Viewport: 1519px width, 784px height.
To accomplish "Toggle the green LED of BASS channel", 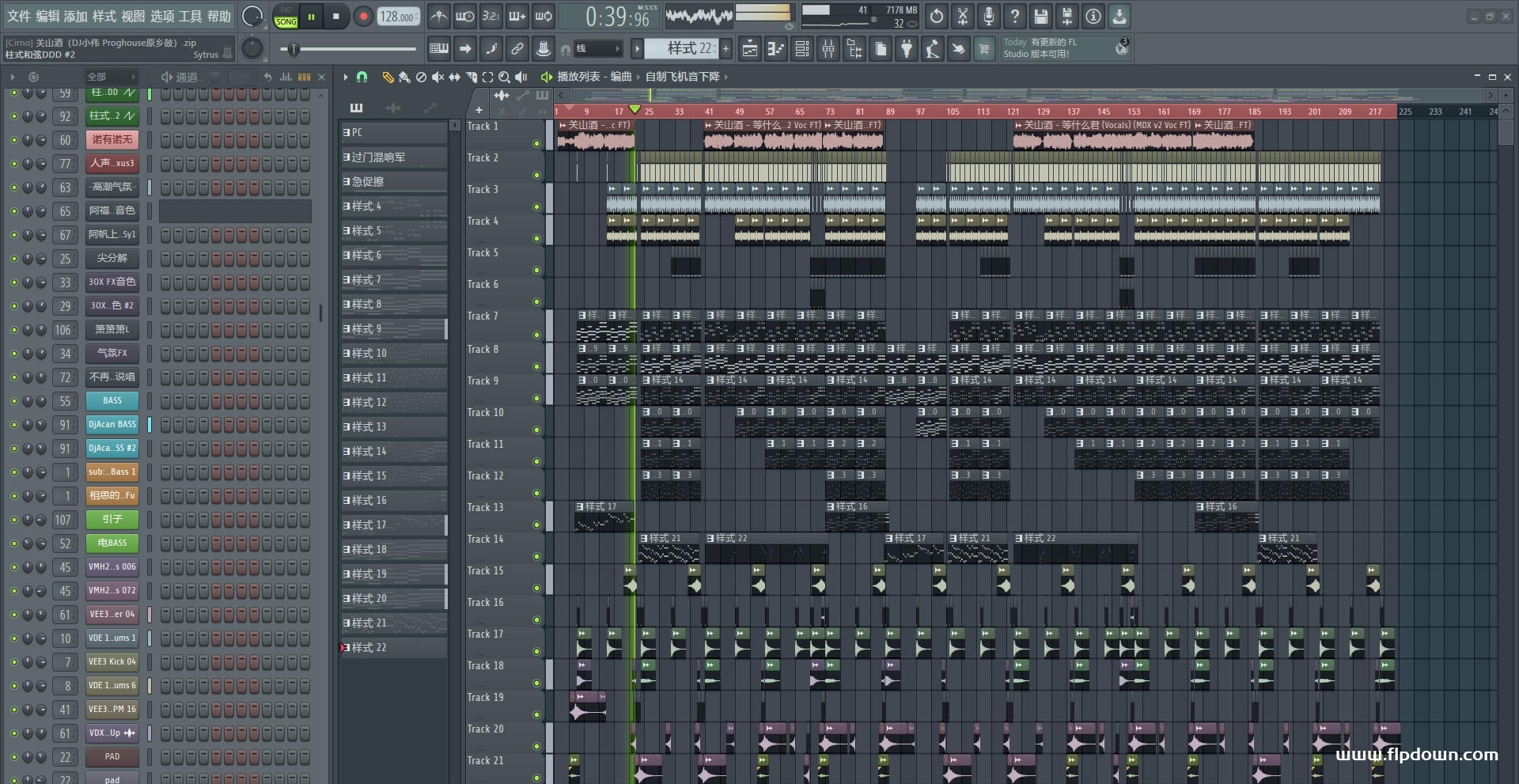I will click(x=13, y=401).
